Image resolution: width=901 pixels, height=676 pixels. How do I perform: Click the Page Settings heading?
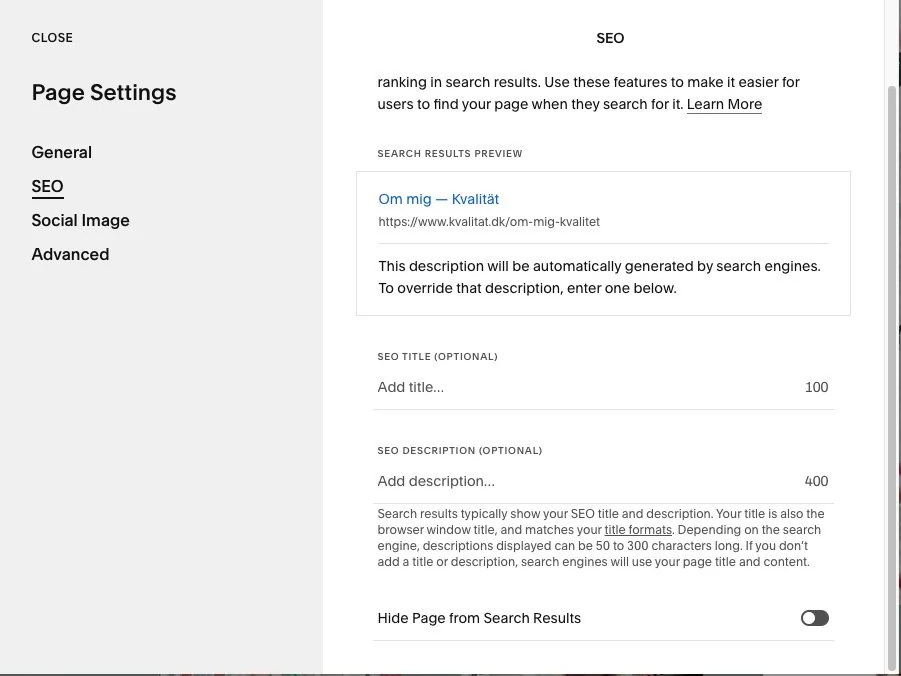point(104,93)
